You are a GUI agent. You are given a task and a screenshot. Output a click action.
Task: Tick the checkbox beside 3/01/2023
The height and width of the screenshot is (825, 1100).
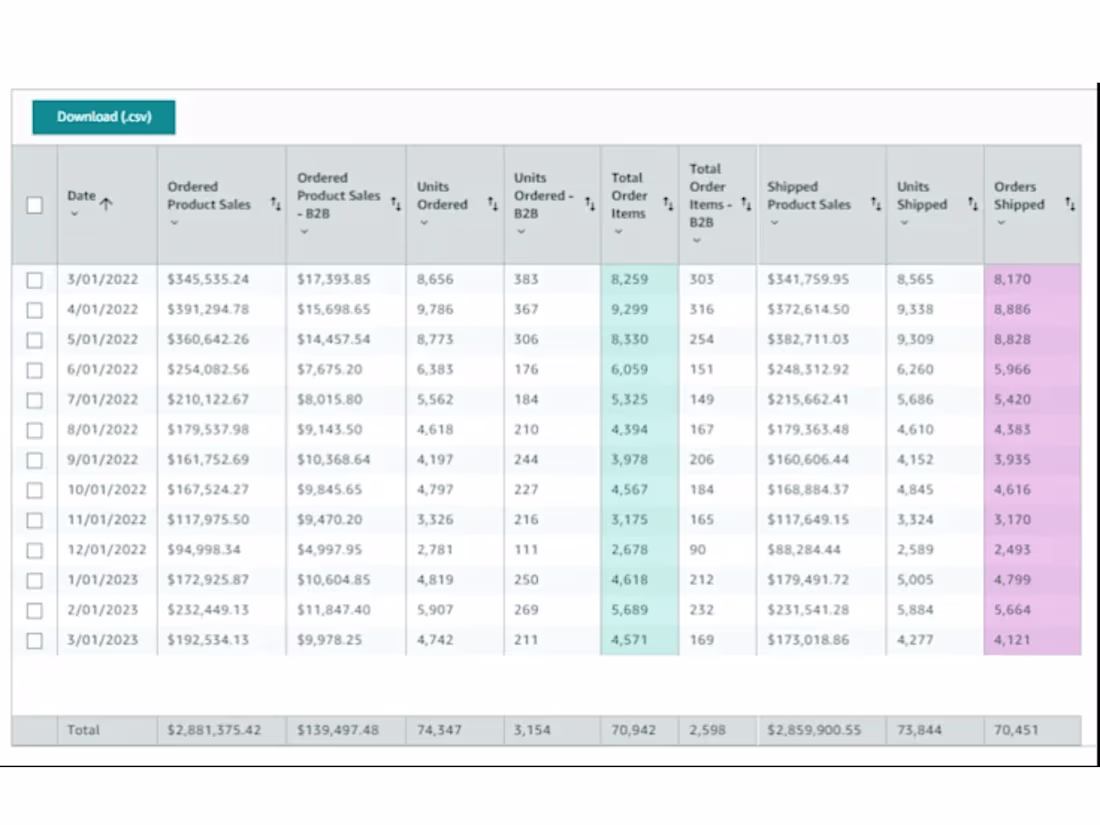(x=34, y=640)
